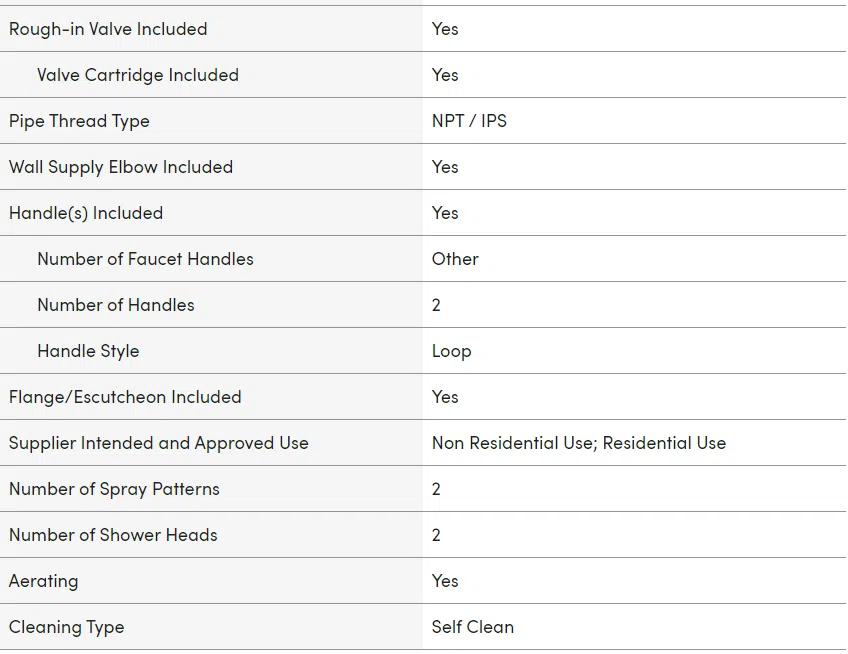Image resolution: width=848 pixels, height=654 pixels.
Task: Select the Other value for faucet handles
Action: click(455, 259)
